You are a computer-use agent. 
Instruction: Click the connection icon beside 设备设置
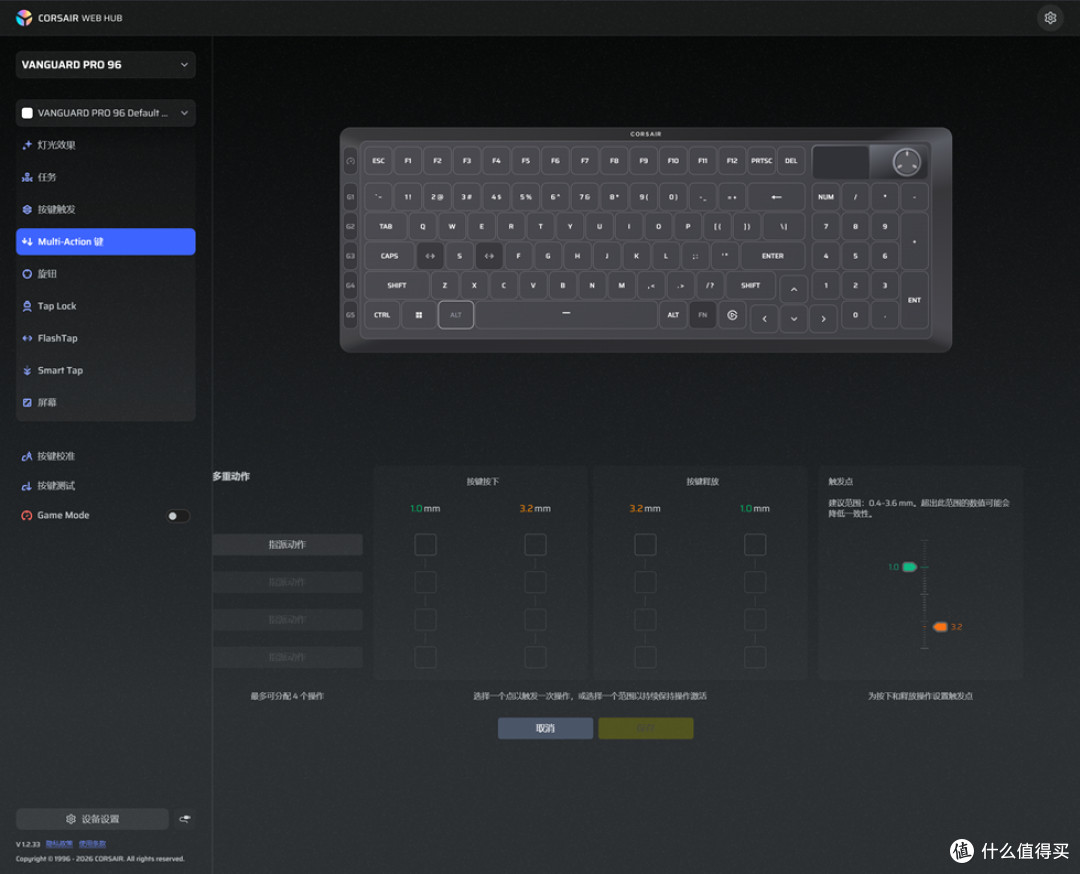[185, 819]
